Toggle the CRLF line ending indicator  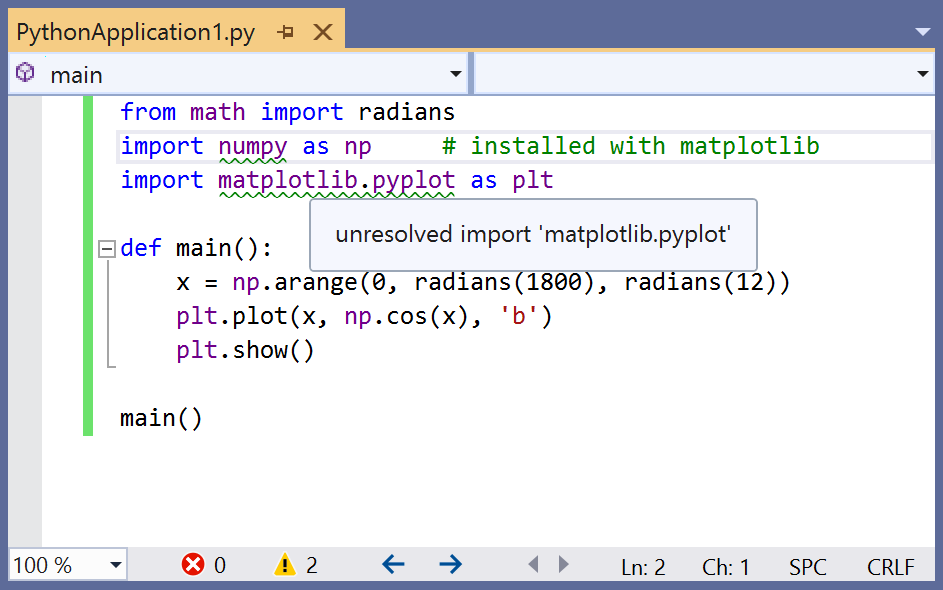point(890,567)
